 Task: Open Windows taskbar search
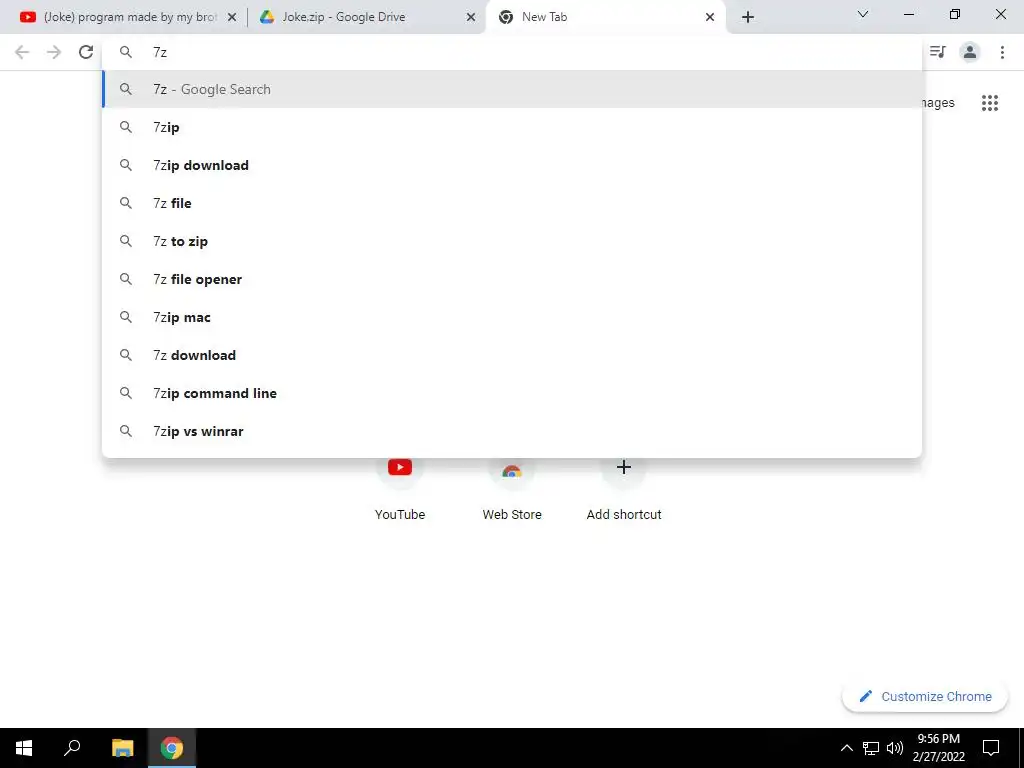click(x=72, y=748)
